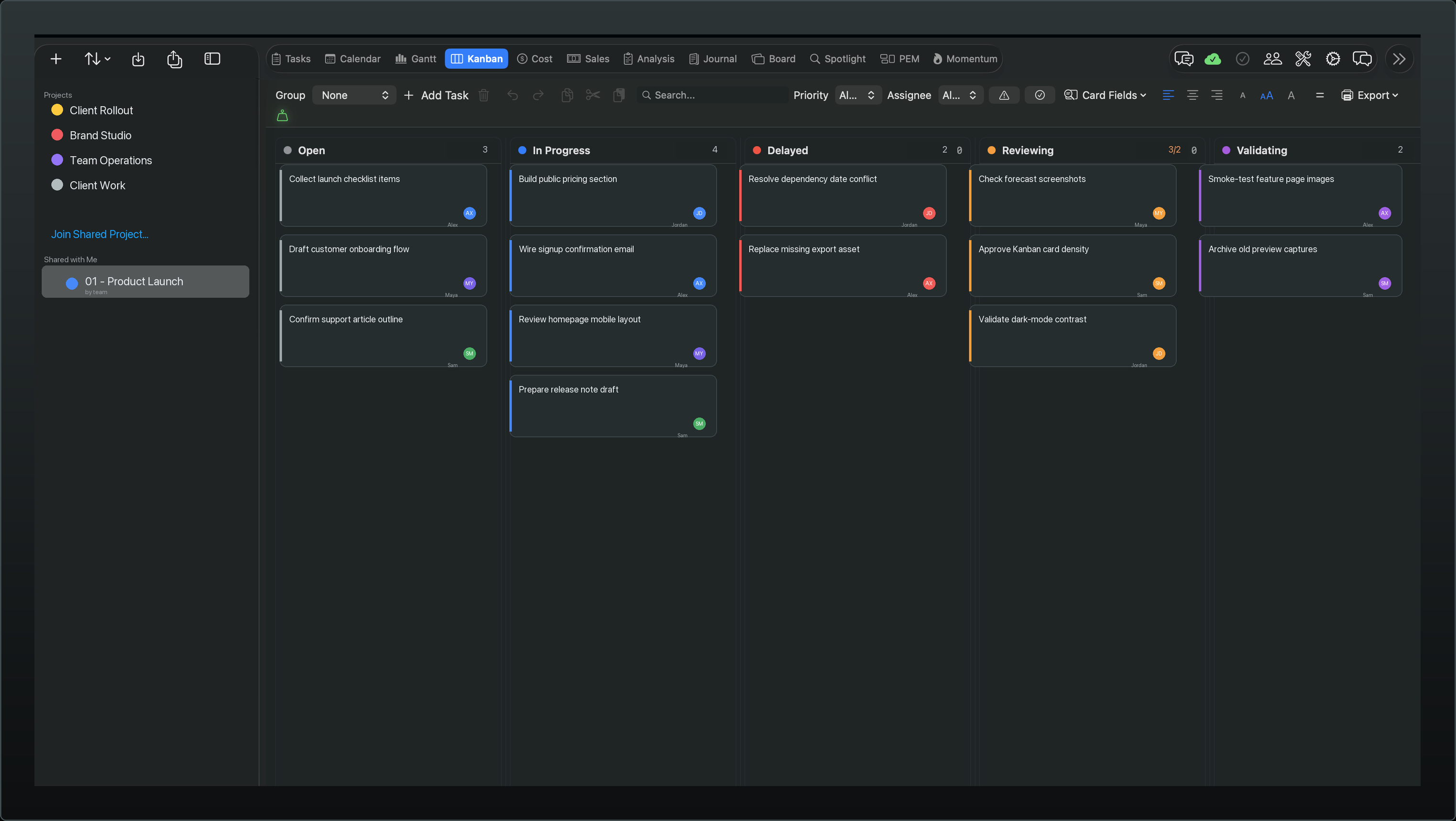This screenshot has width=1456, height=821.
Task: Select the medium AA font size
Action: pos(1267,96)
